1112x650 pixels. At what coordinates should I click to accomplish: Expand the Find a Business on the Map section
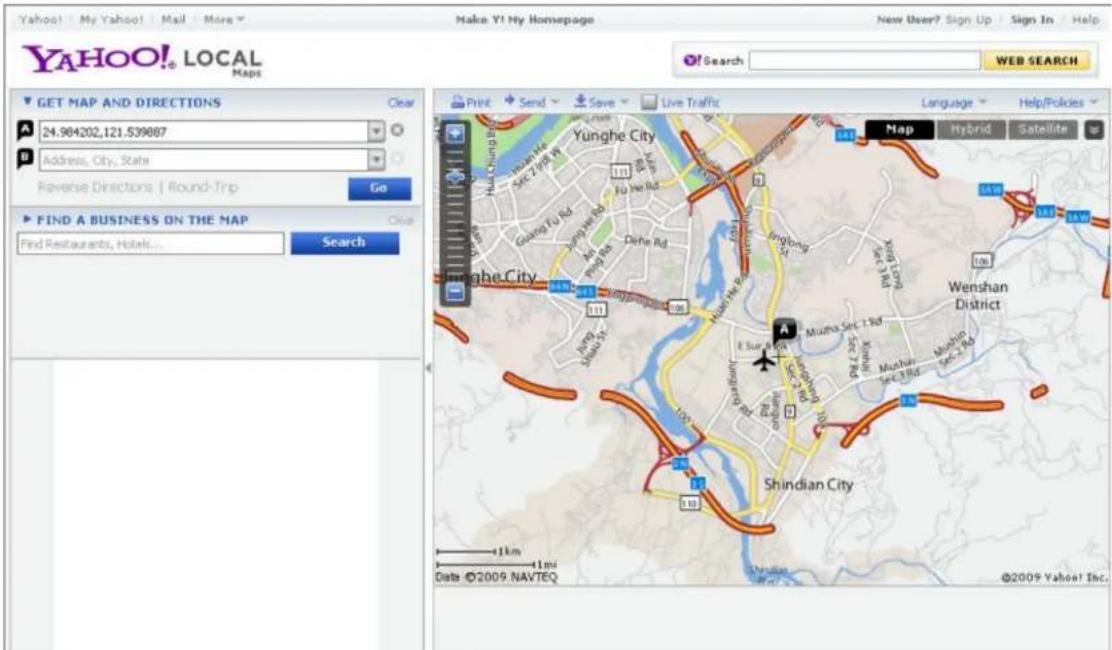(x=27, y=220)
